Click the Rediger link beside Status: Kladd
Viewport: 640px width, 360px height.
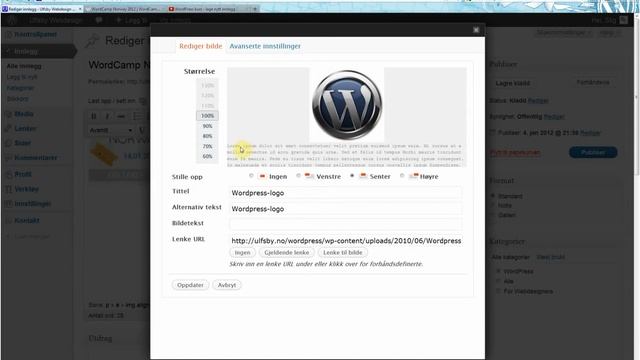tap(538, 100)
